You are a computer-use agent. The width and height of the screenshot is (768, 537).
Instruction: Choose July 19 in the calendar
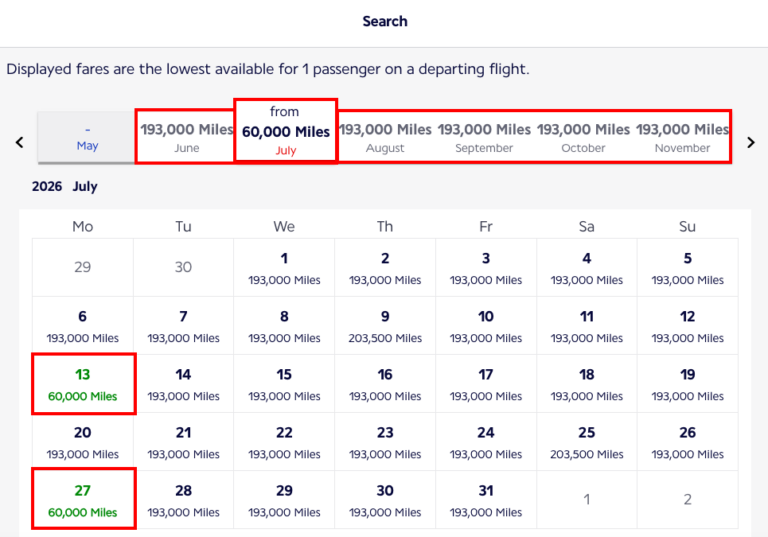pyautogui.click(x=688, y=384)
